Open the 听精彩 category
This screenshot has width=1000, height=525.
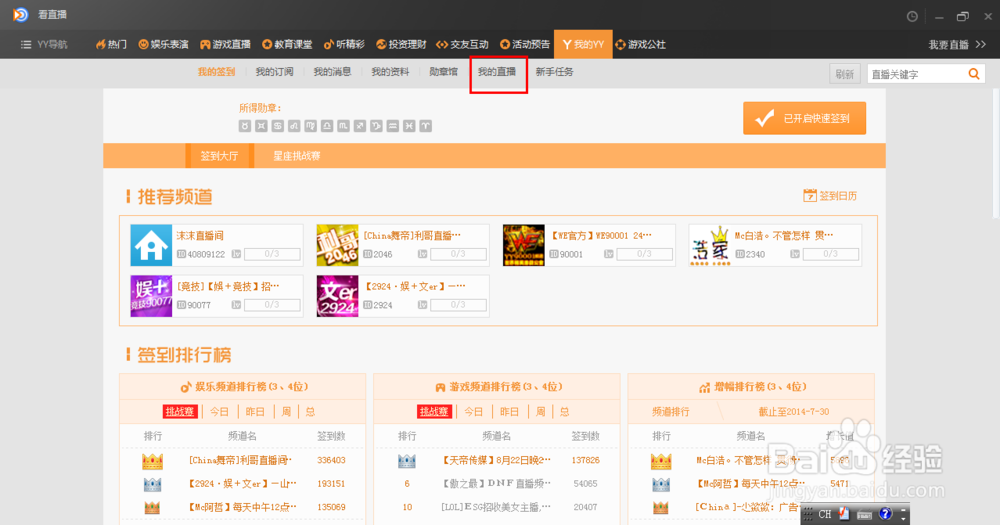(x=344, y=45)
